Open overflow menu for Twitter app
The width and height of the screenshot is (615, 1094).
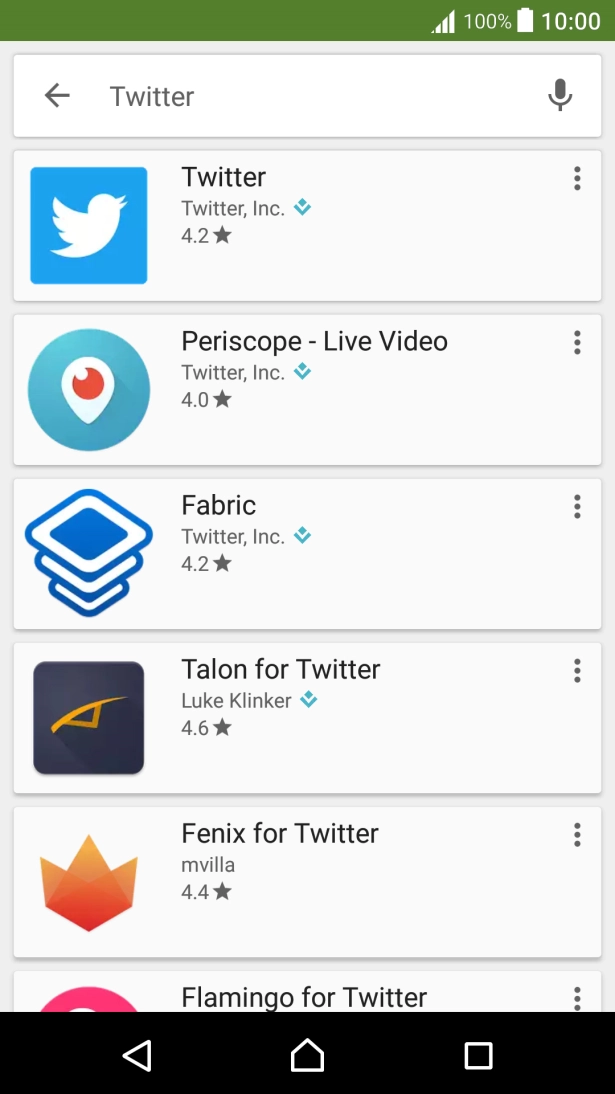(577, 179)
